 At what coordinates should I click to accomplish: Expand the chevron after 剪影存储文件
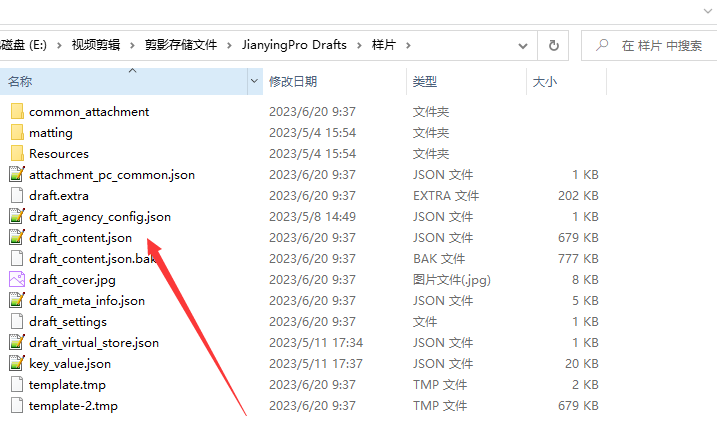[229, 45]
